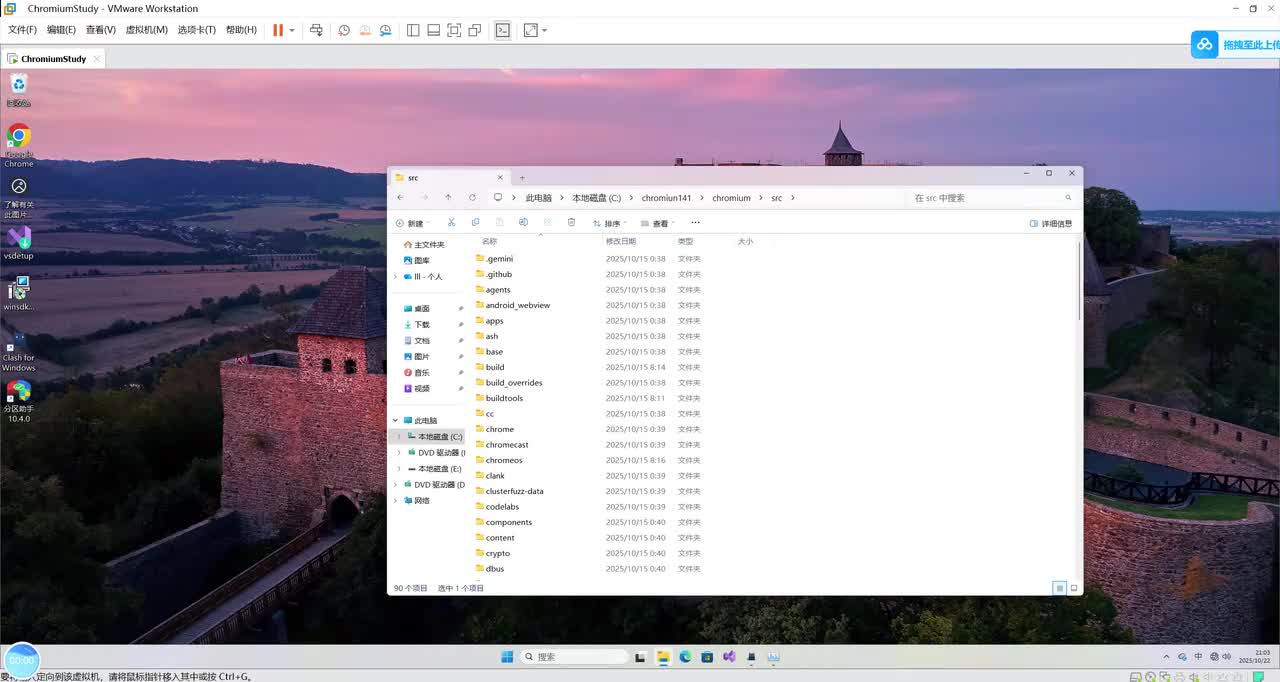Screen dimensions: 1280x682
Task: Open the 文件(F) menu
Action: pyautogui.click(x=22, y=30)
